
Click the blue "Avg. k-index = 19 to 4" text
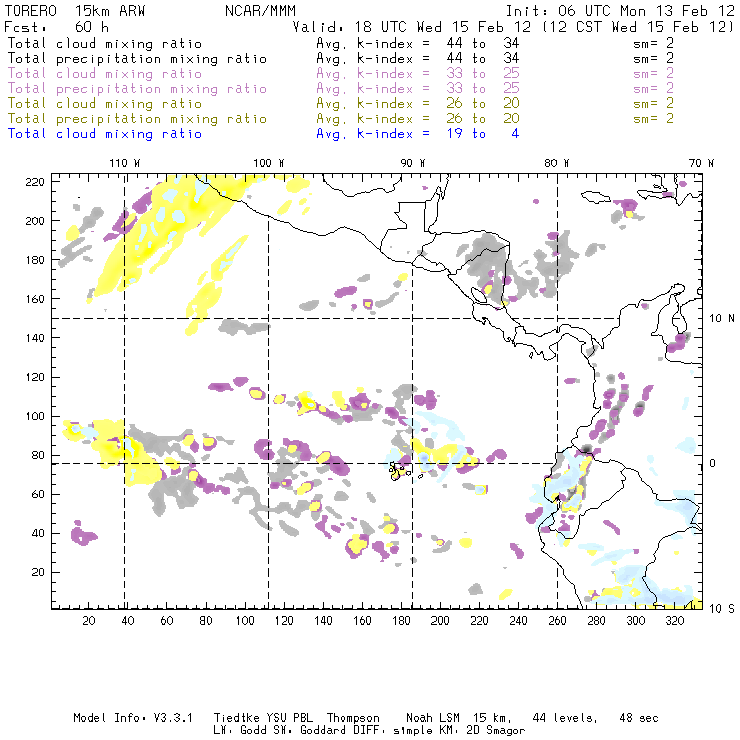[418, 134]
